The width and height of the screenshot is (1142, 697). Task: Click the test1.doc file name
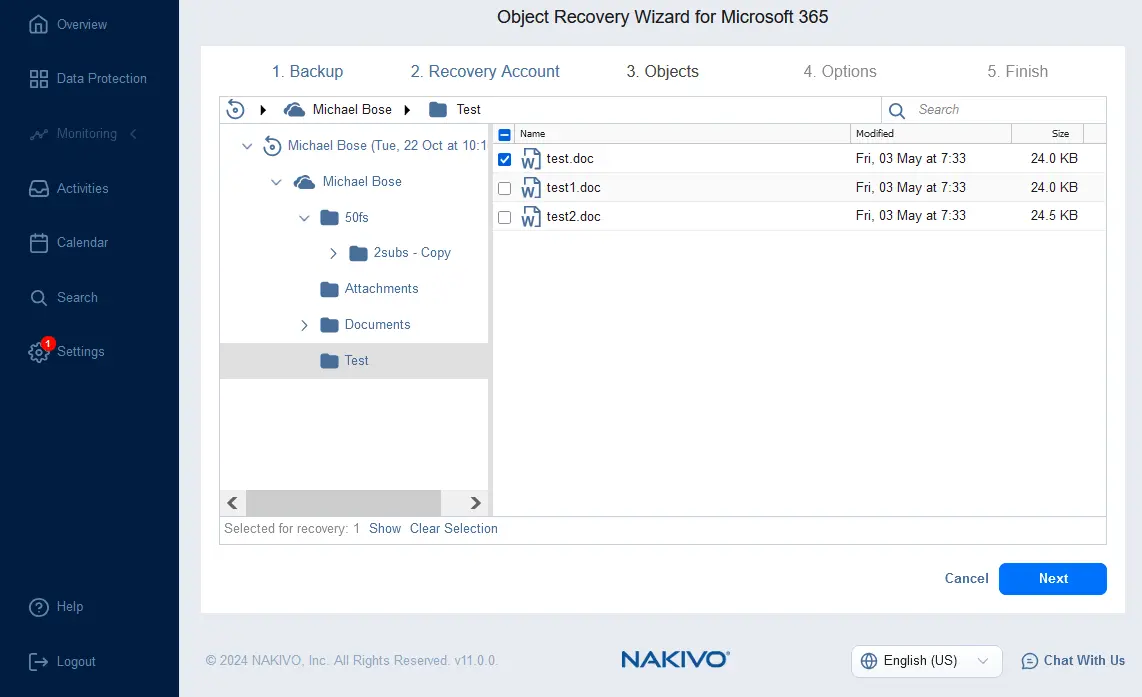pos(573,188)
